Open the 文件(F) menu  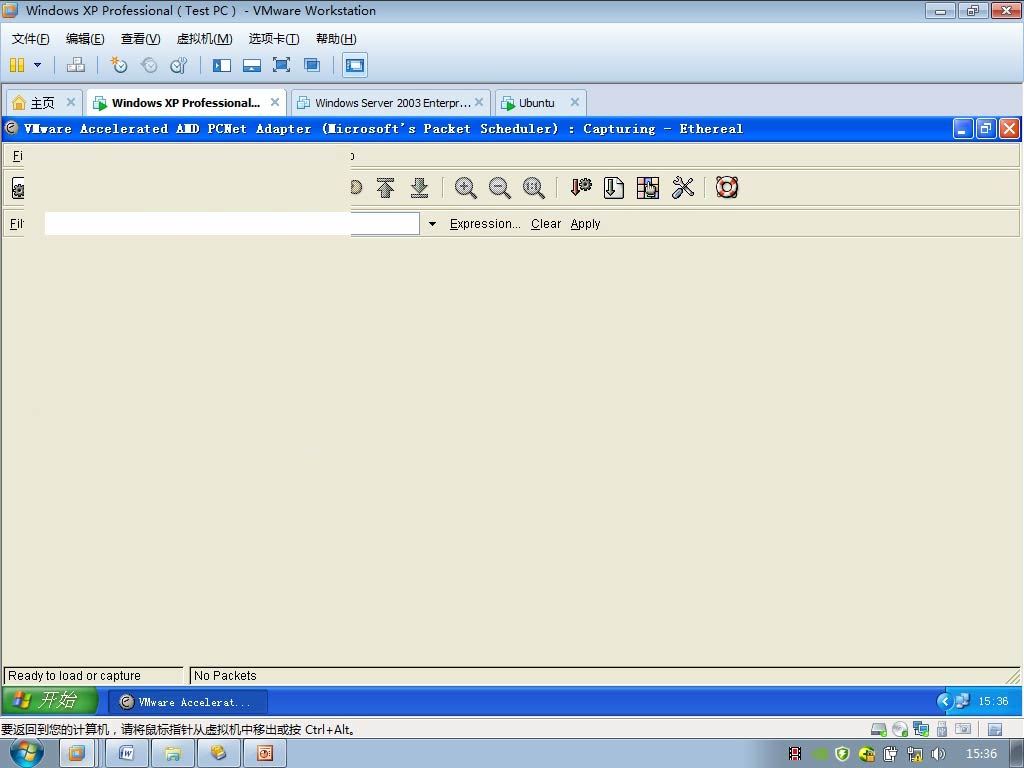pyautogui.click(x=31, y=39)
